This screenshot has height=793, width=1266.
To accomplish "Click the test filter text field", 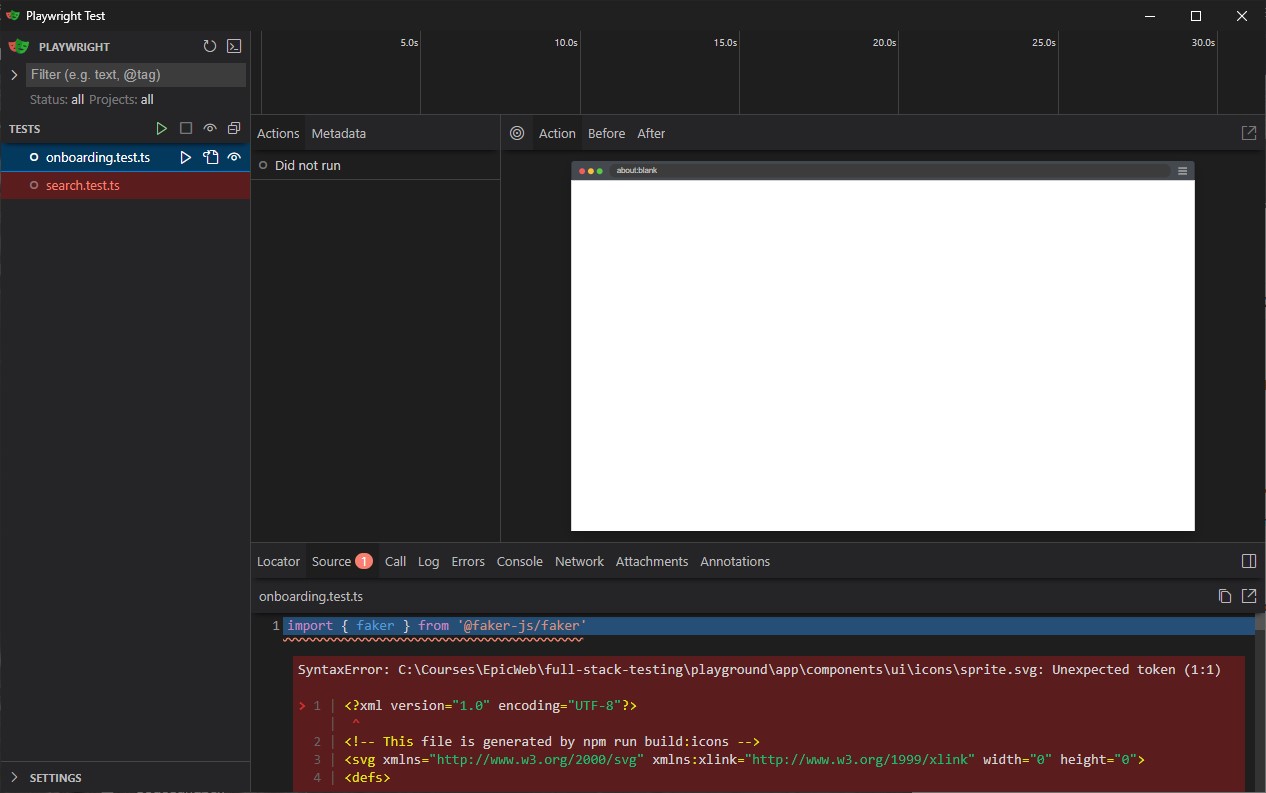I will [x=135, y=75].
